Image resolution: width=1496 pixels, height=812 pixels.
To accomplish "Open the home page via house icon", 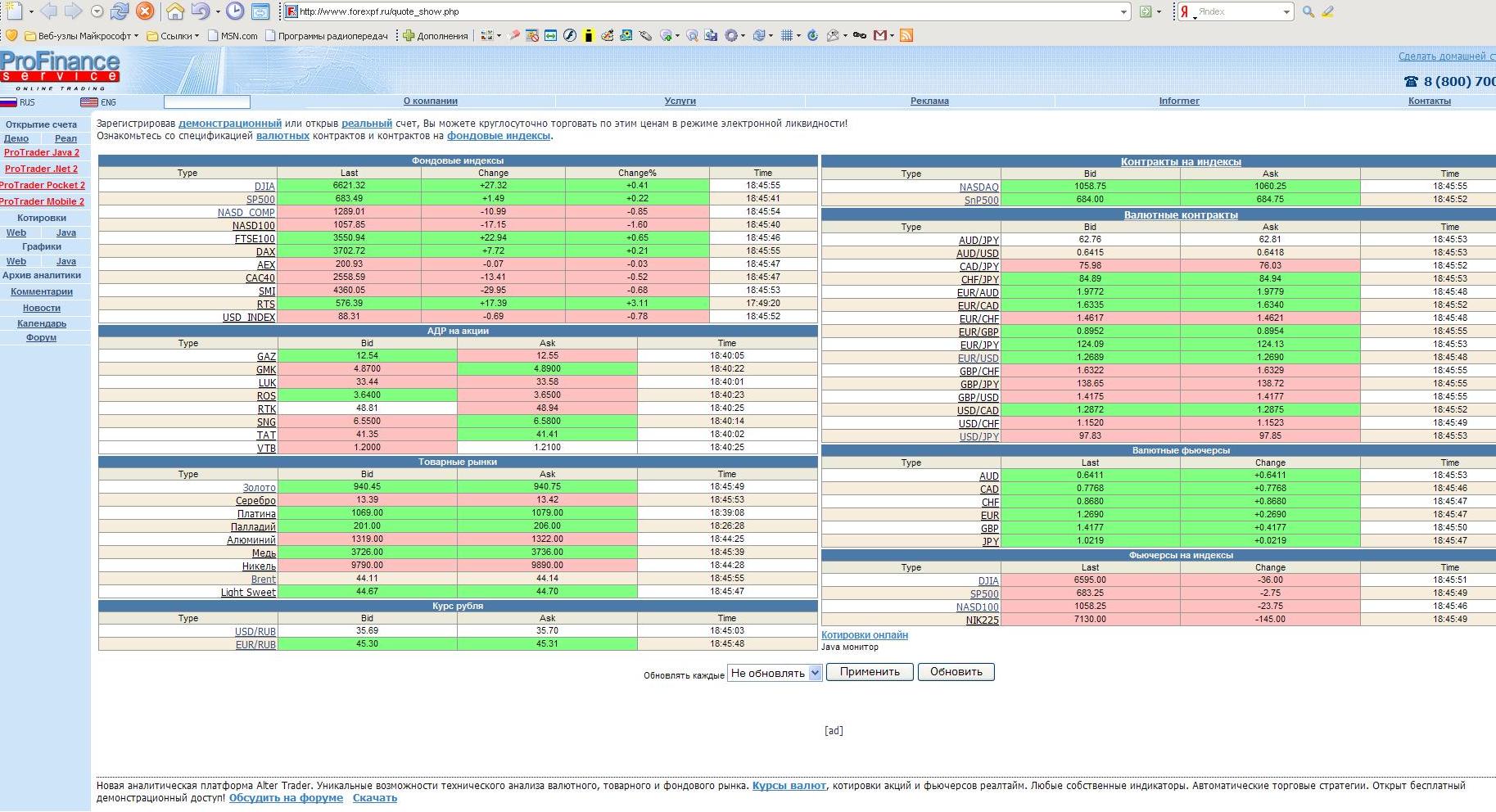I will click(x=175, y=11).
